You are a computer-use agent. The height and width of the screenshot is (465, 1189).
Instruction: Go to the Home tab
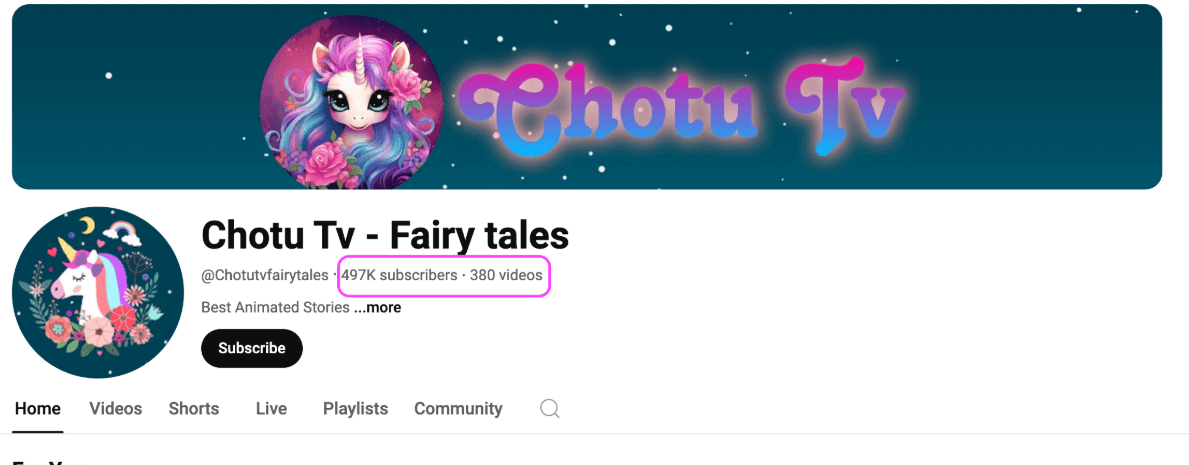pos(38,409)
